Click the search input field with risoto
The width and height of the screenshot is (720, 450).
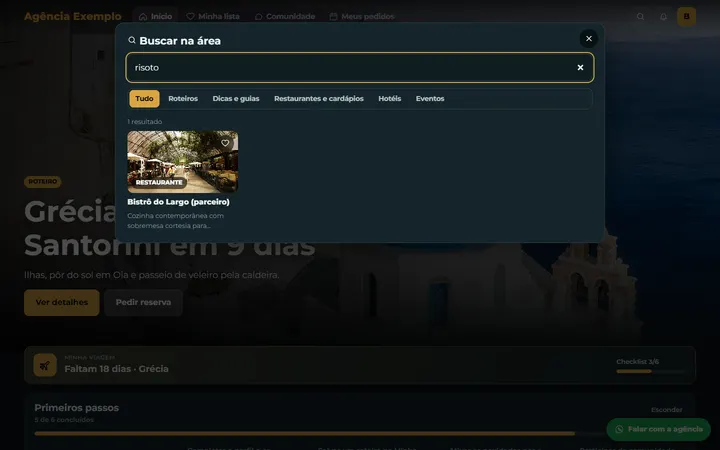coord(360,68)
